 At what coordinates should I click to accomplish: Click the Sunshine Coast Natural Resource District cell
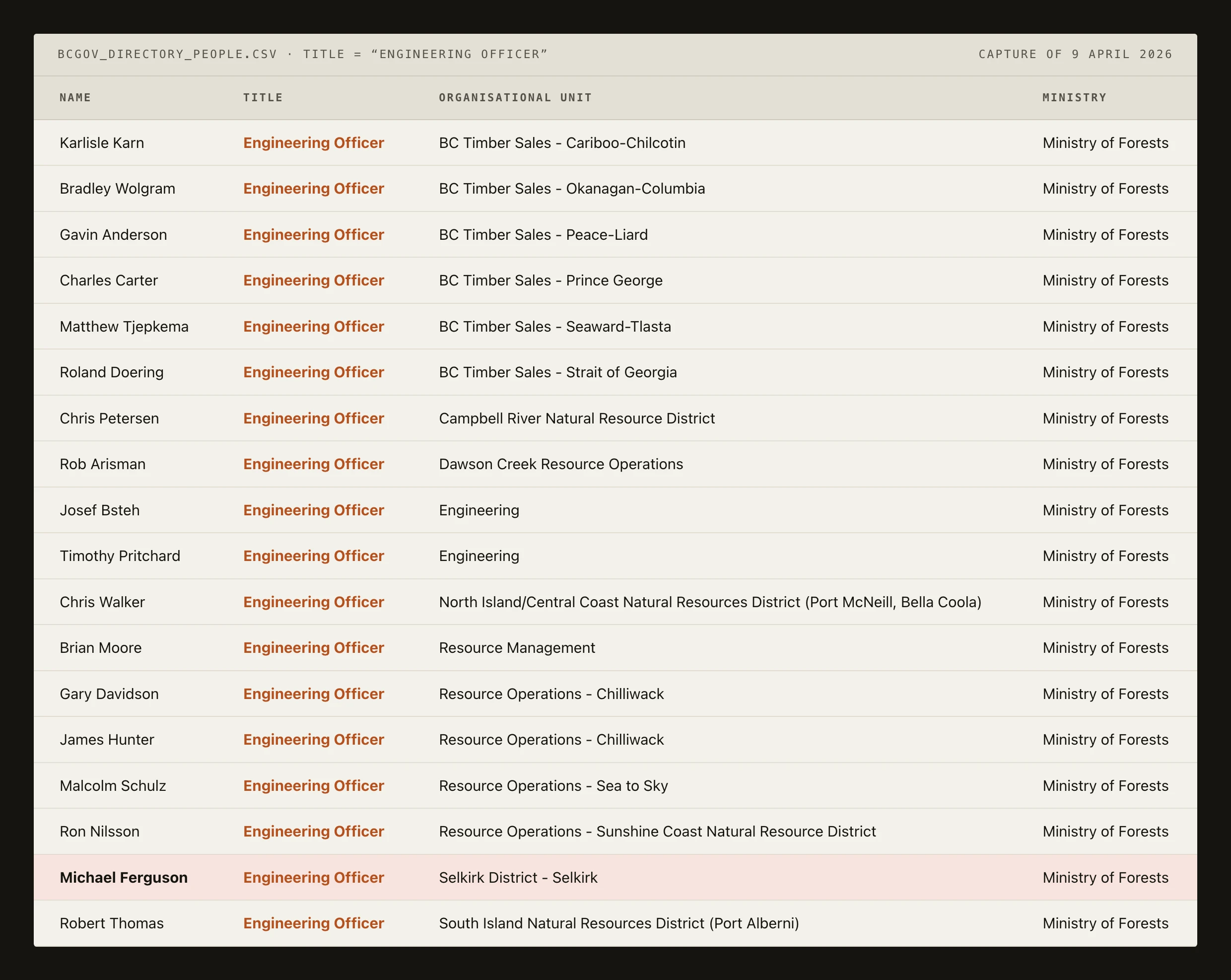point(657,832)
